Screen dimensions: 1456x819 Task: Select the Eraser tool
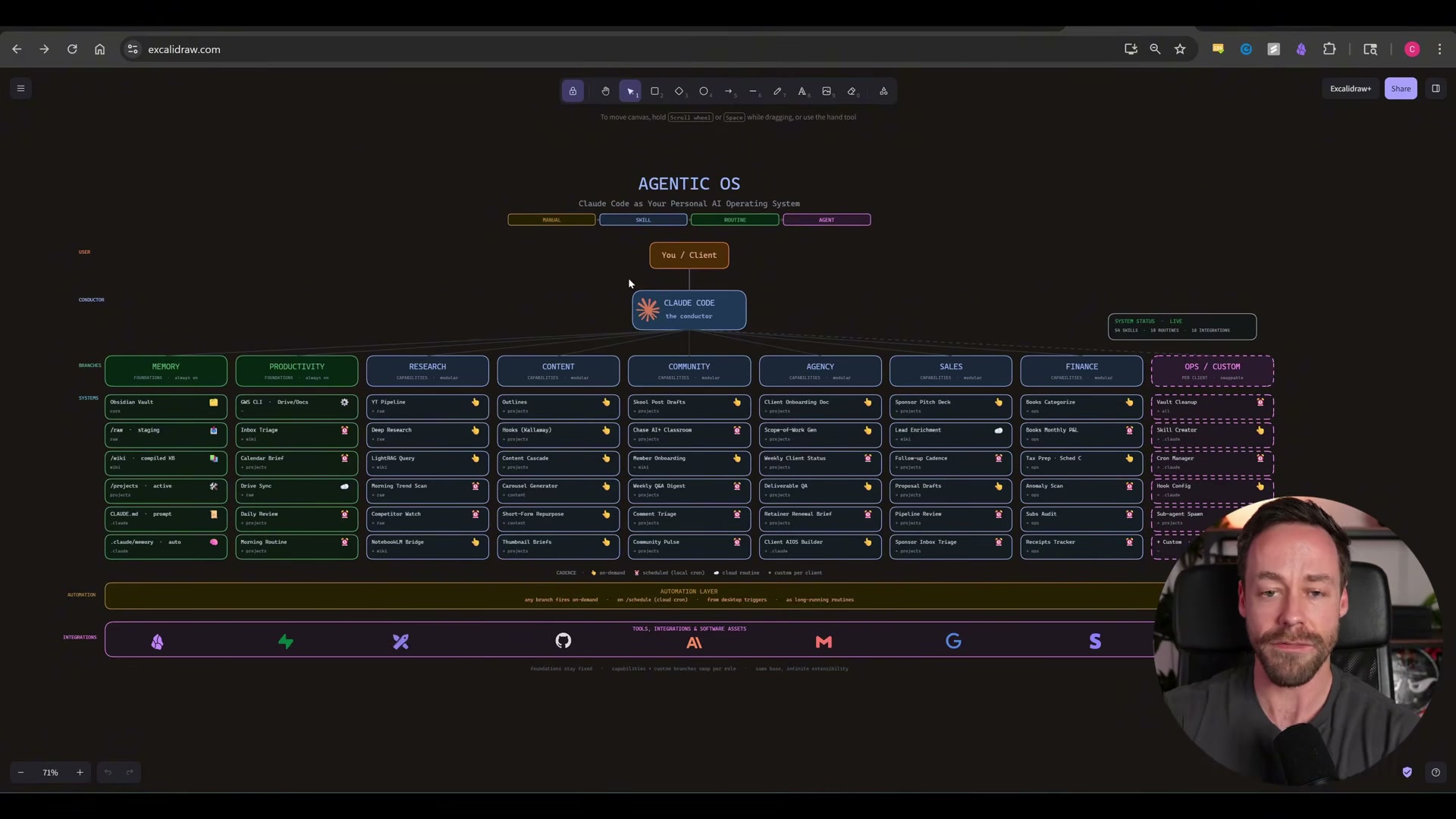(x=852, y=91)
